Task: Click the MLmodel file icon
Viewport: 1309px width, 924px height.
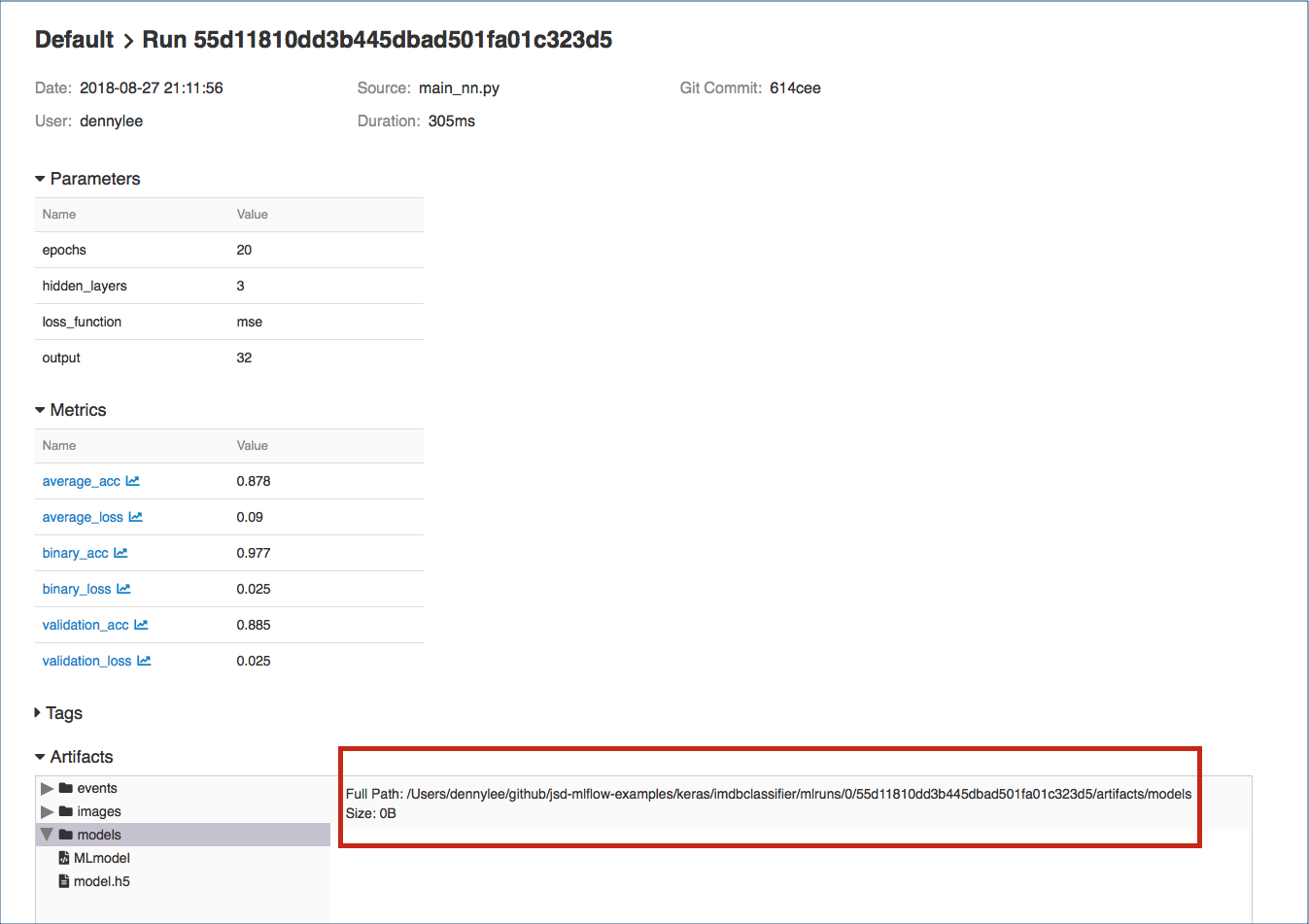Action: tap(64, 858)
